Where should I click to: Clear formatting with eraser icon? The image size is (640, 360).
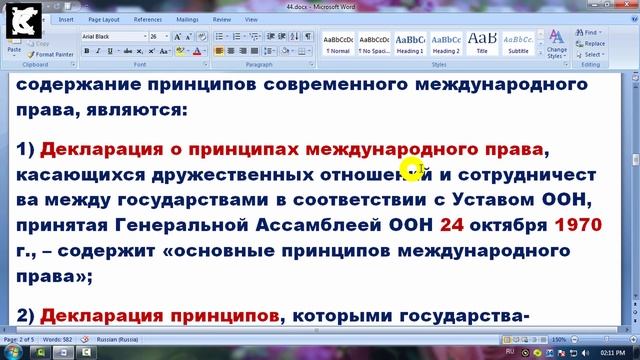click(x=202, y=37)
